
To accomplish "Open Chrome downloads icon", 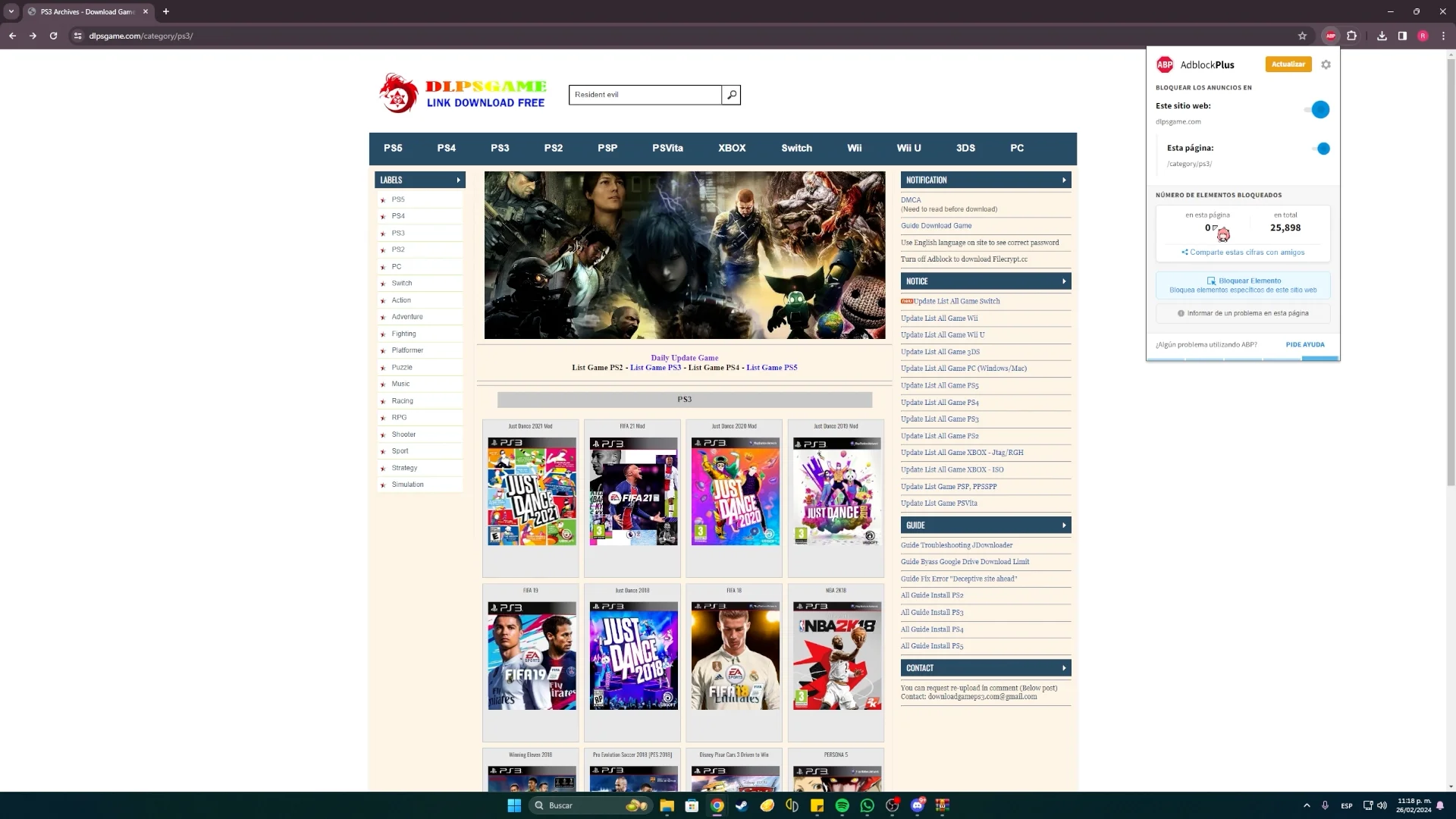I will tap(1382, 36).
